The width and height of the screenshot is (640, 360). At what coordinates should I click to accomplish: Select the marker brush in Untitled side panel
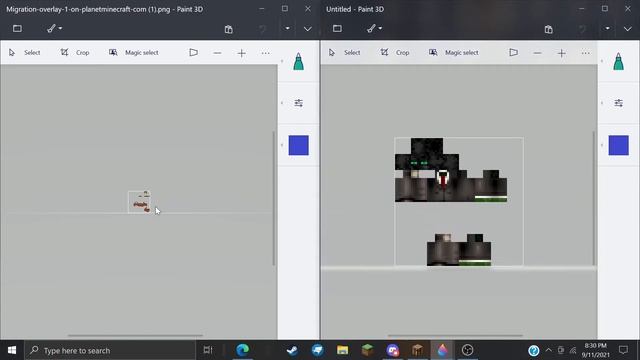point(619,62)
